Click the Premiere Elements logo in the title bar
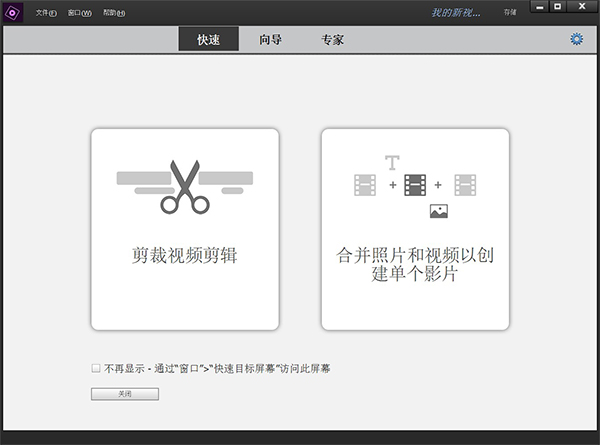Image resolution: width=600 pixels, height=445 pixels. (12, 12)
